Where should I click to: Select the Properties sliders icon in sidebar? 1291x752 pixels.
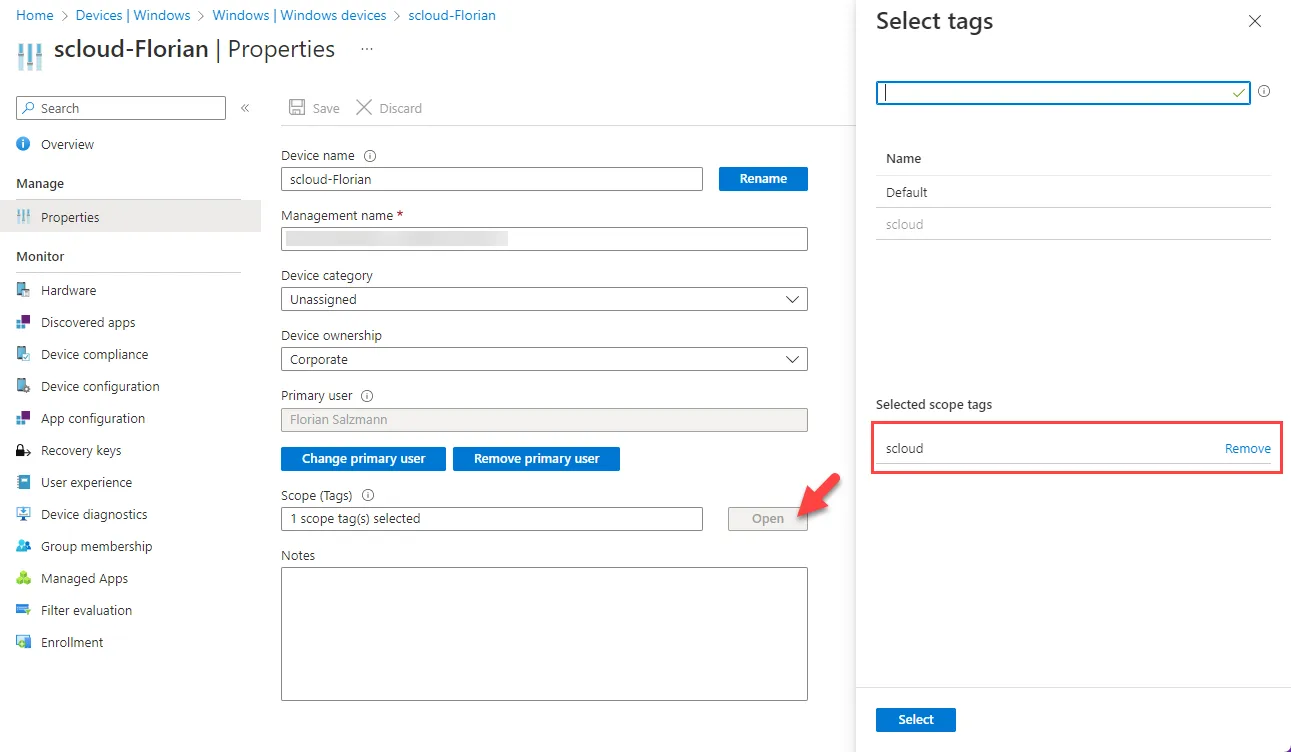(x=24, y=217)
